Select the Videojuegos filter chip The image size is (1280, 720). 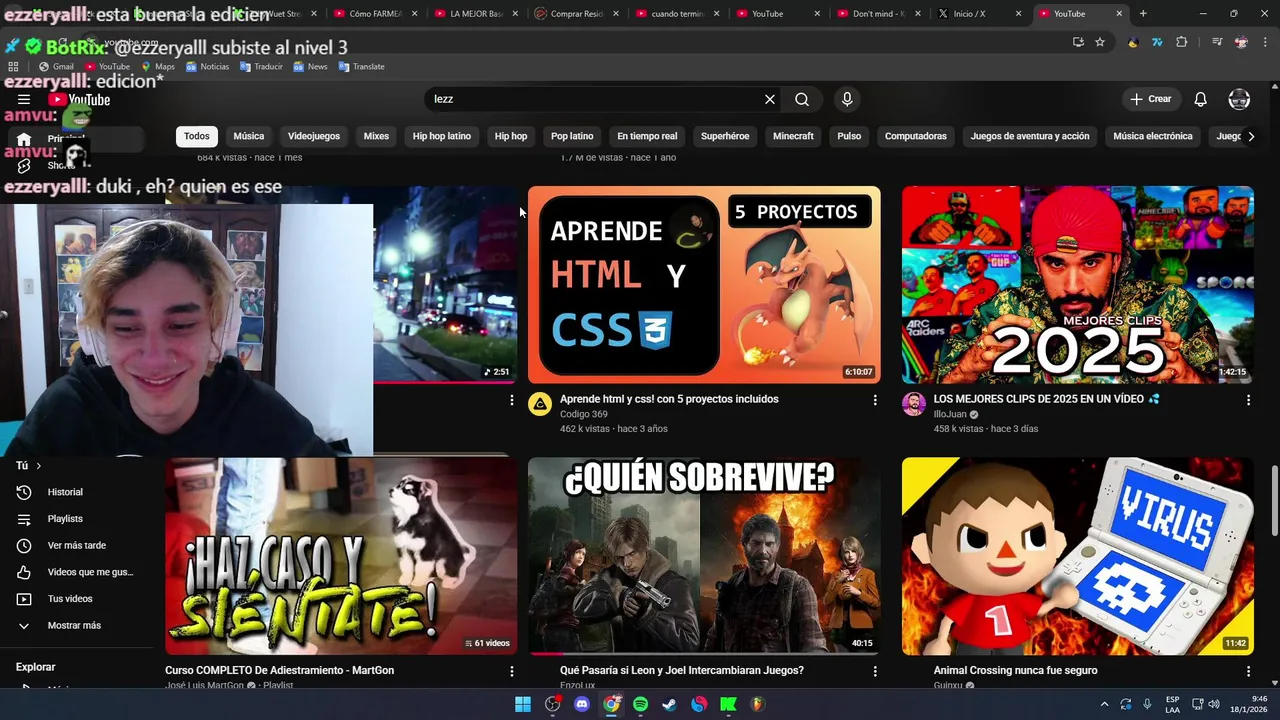point(314,136)
